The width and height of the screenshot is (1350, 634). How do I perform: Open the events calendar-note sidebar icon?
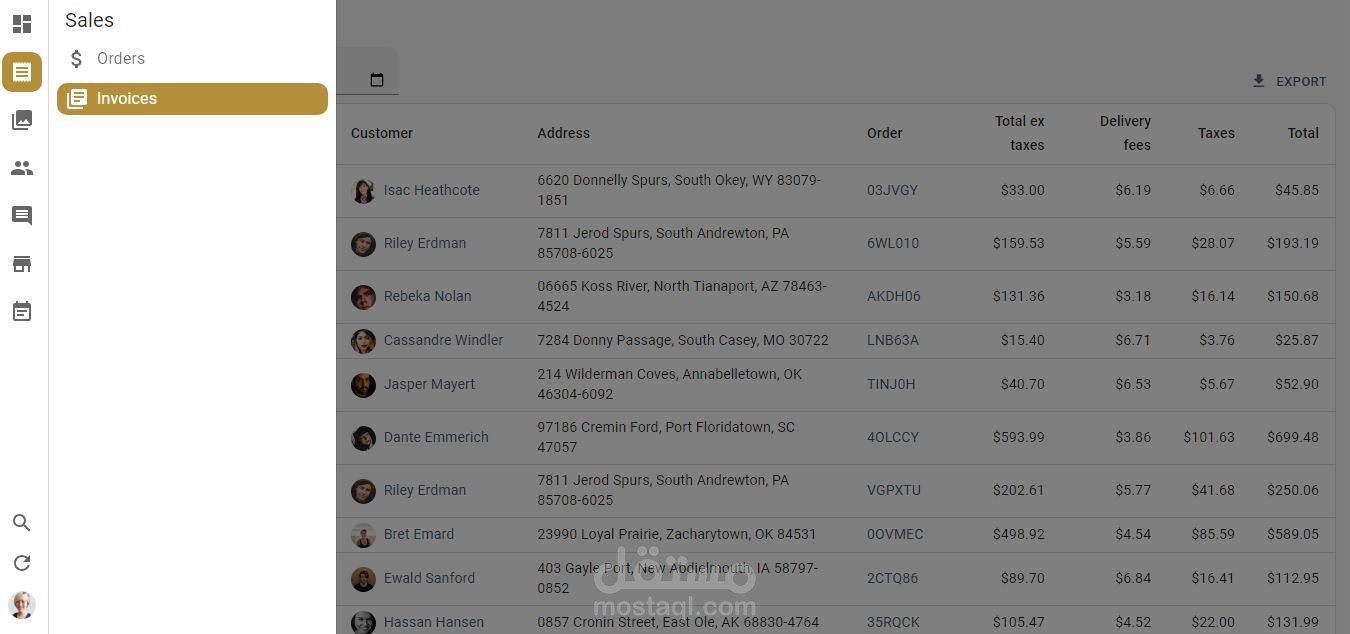pyautogui.click(x=22, y=312)
